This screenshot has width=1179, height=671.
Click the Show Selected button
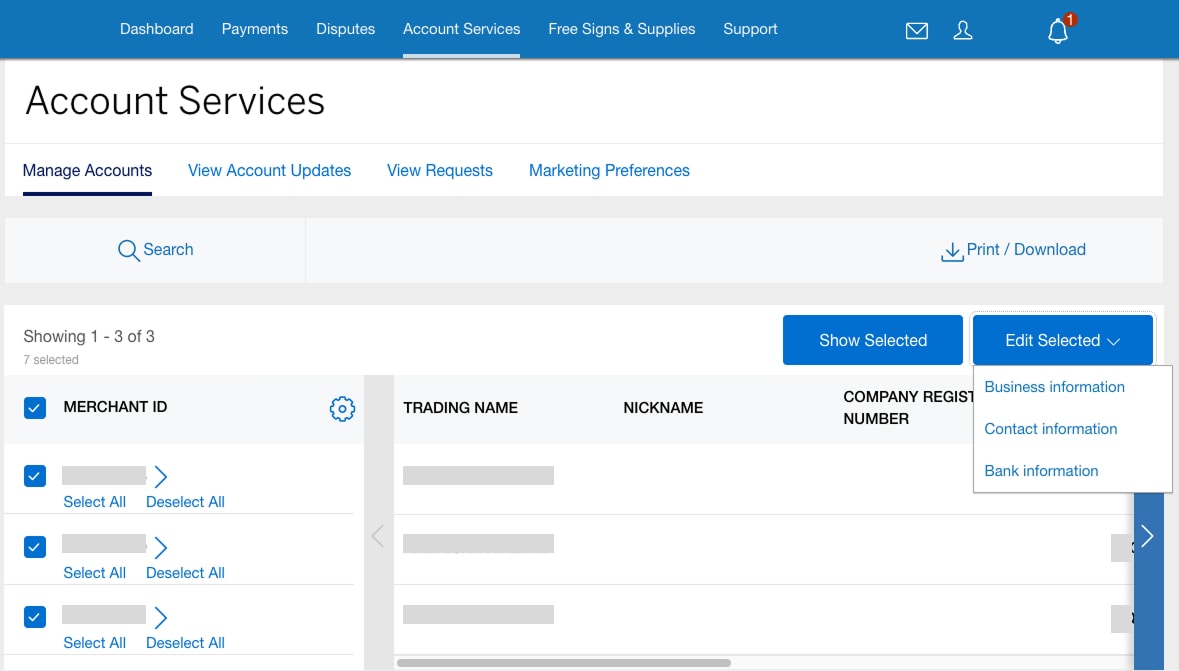coord(872,340)
